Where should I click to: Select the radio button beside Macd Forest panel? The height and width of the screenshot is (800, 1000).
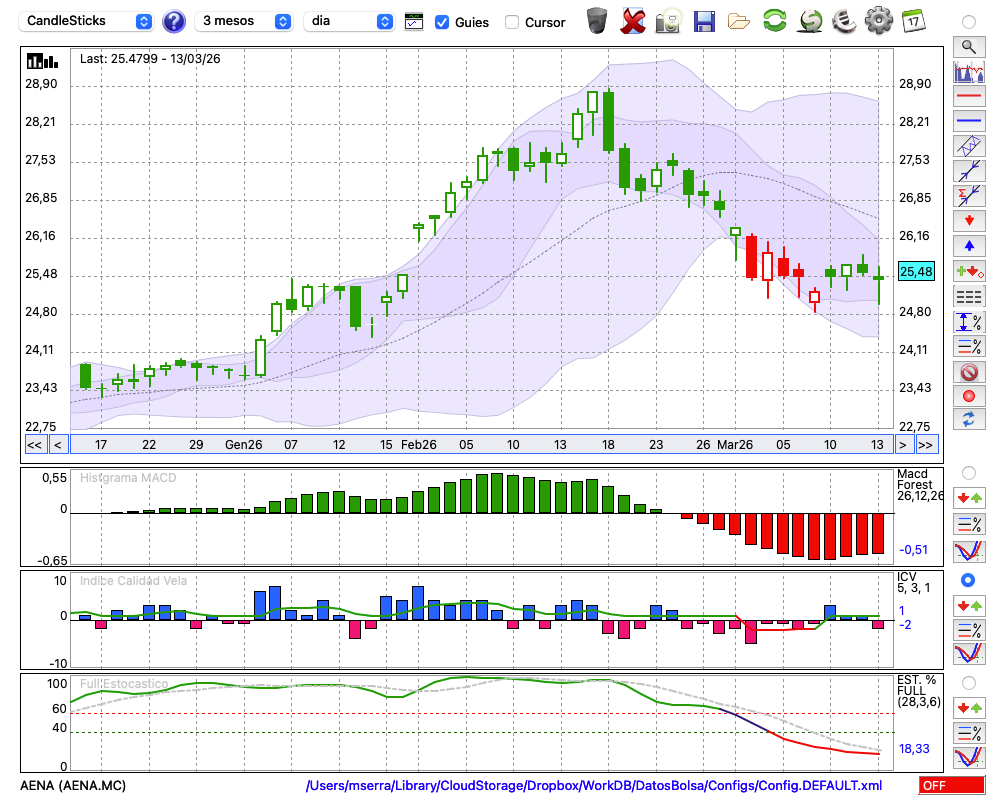point(968,472)
